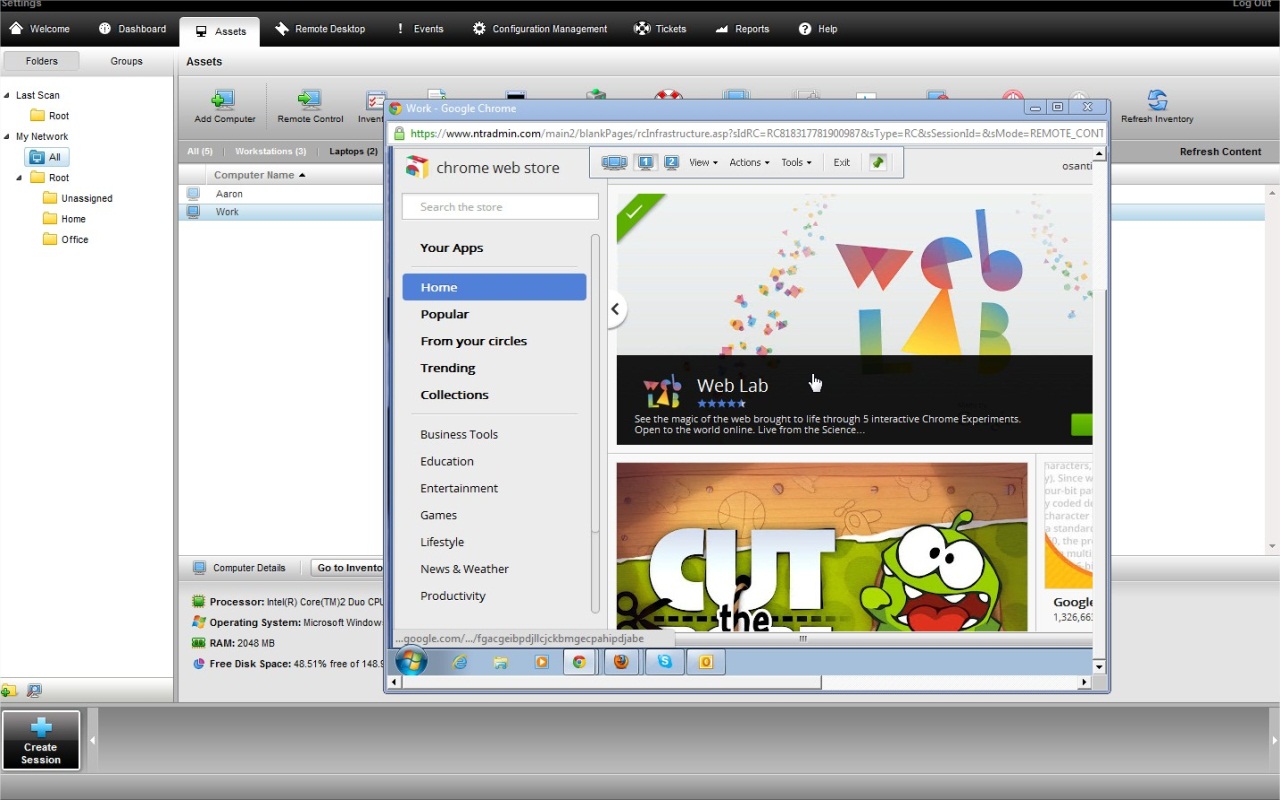Click the Create Session button
The height and width of the screenshot is (800, 1280).
pyautogui.click(x=41, y=740)
